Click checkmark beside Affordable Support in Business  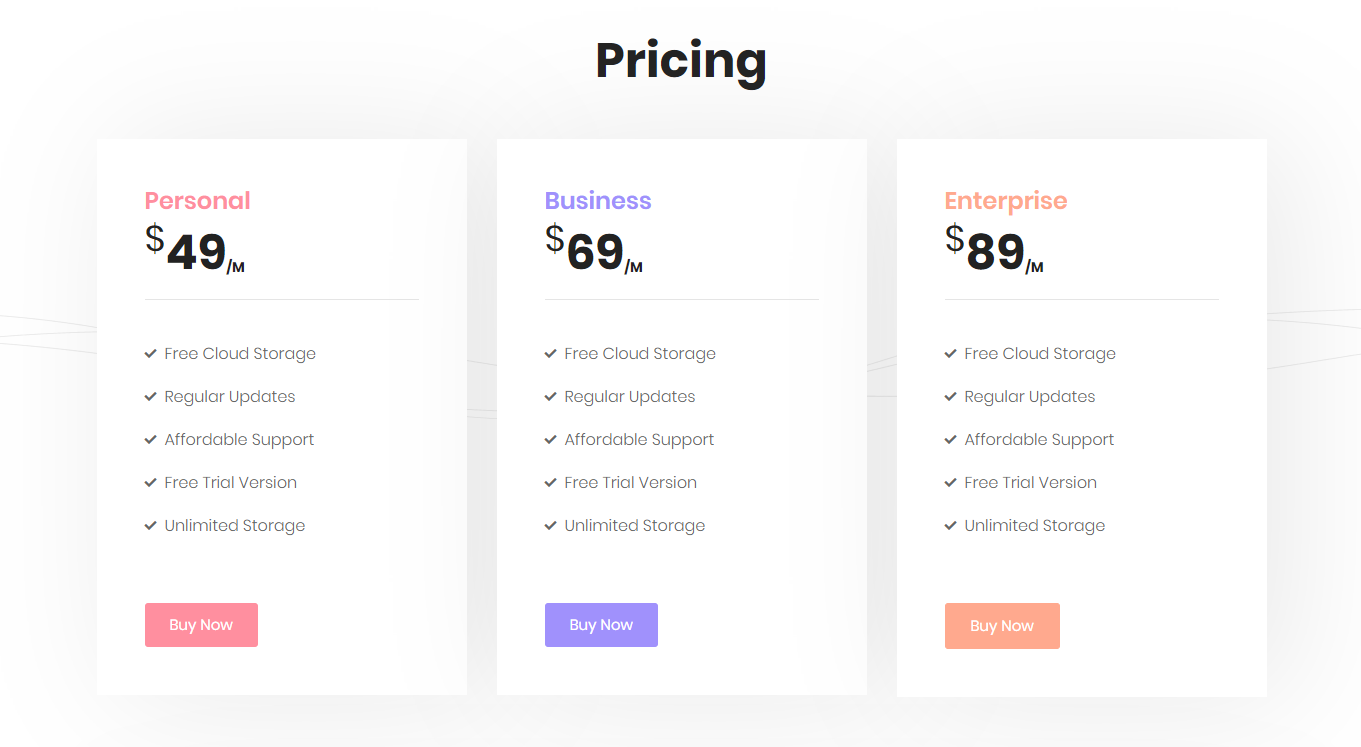point(551,439)
